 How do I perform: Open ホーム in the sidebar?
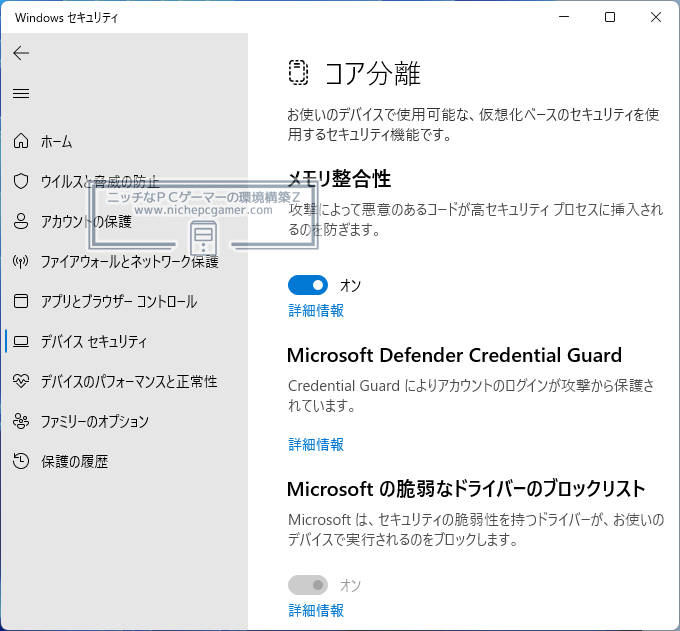coord(56,141)
